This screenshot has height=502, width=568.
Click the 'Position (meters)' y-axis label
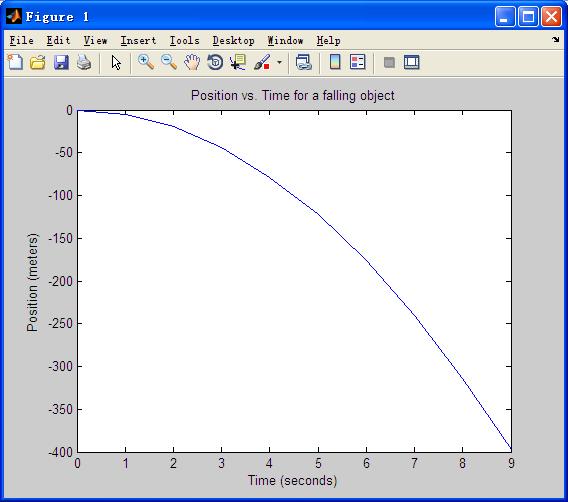[33, 282]
